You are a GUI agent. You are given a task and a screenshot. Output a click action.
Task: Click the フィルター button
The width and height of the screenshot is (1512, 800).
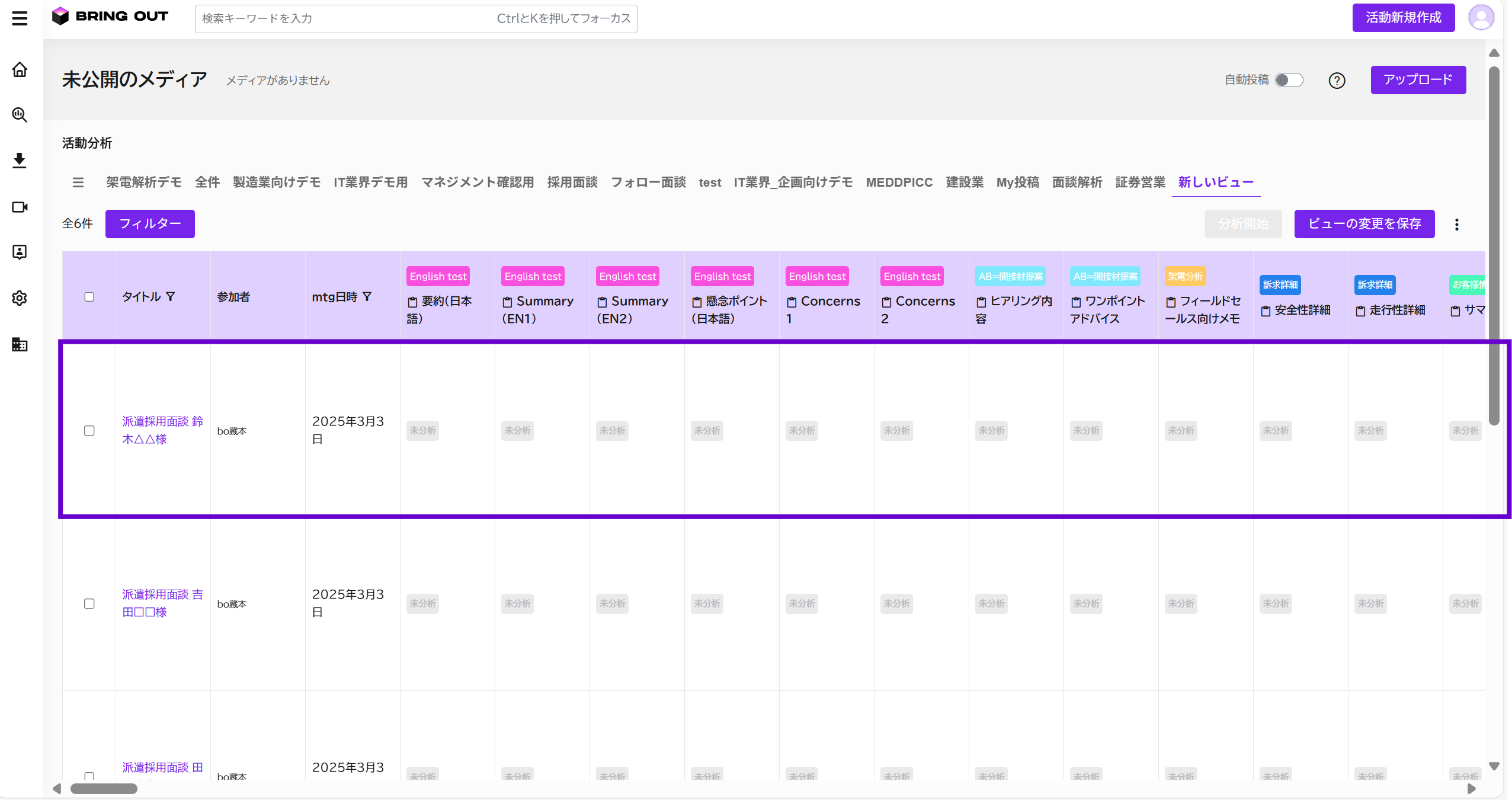tap(150, 224)
